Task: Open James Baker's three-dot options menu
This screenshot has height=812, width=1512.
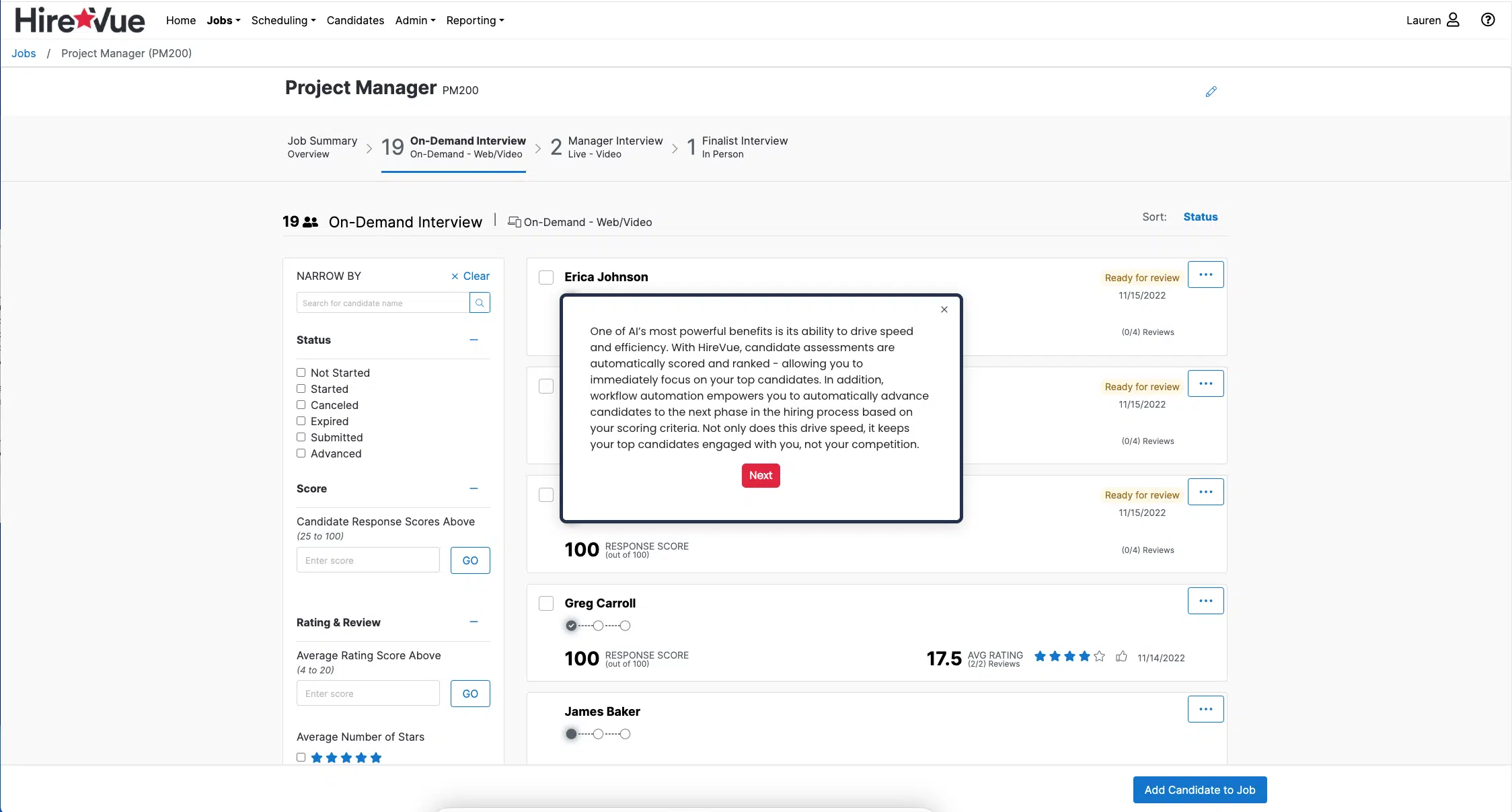Action: (1205, 709)
